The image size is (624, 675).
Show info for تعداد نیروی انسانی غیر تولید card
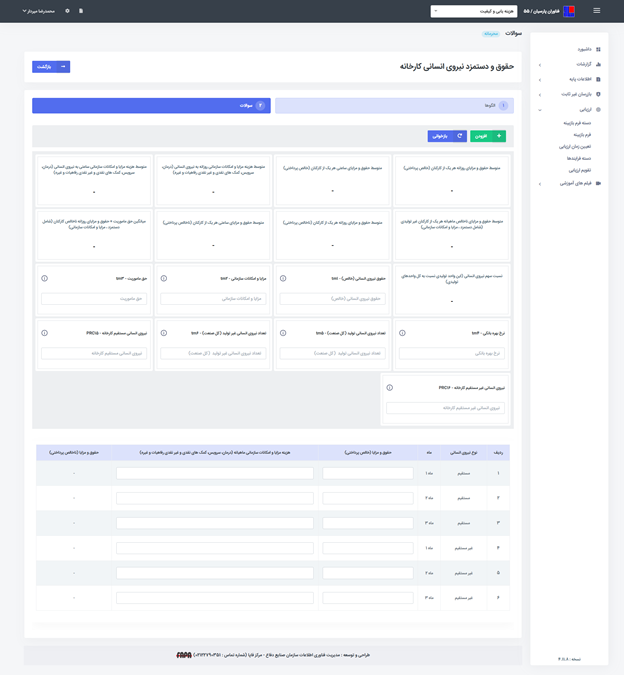point(164,333)
